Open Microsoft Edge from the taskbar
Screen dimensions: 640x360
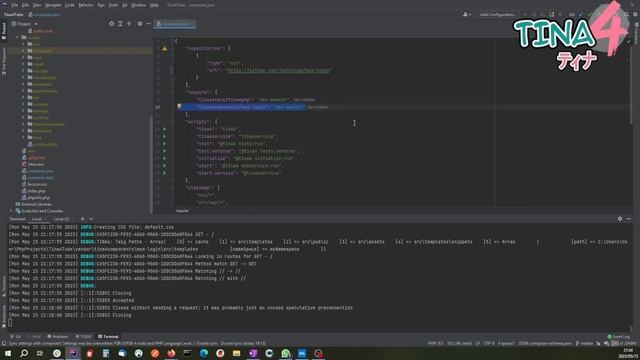click(x=204, y=353)
